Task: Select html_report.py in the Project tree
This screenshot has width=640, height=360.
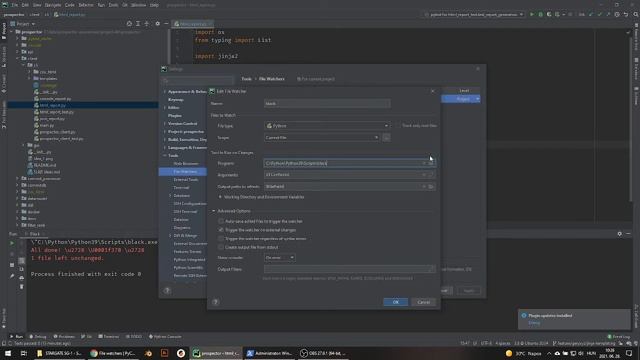Action: (x=52, y=105)
